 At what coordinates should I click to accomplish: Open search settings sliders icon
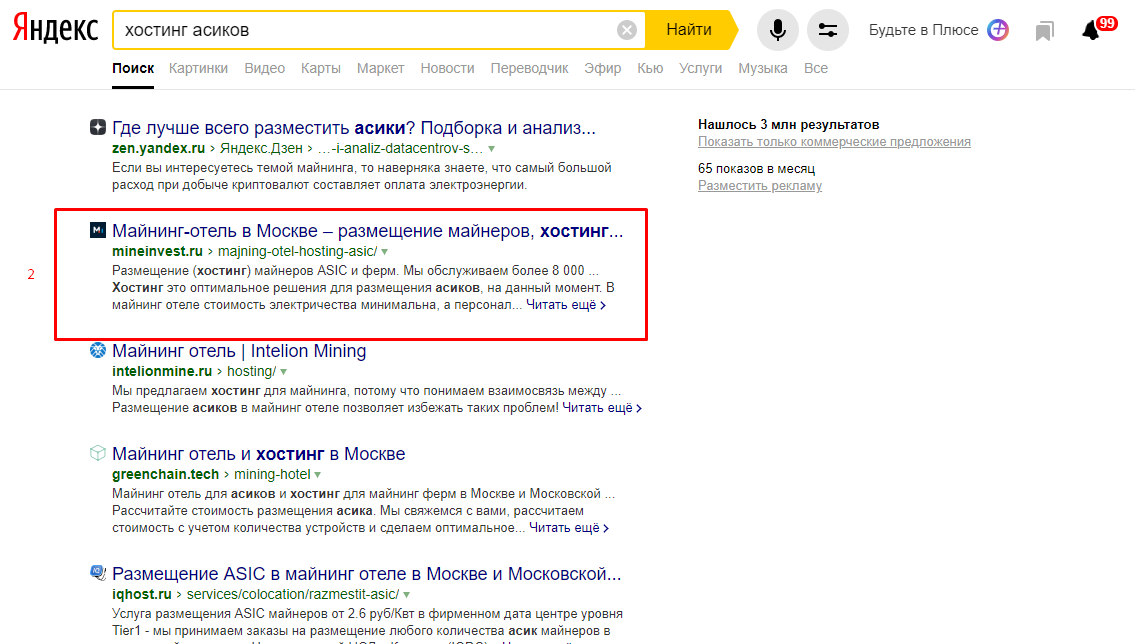[x=827, y=30]
